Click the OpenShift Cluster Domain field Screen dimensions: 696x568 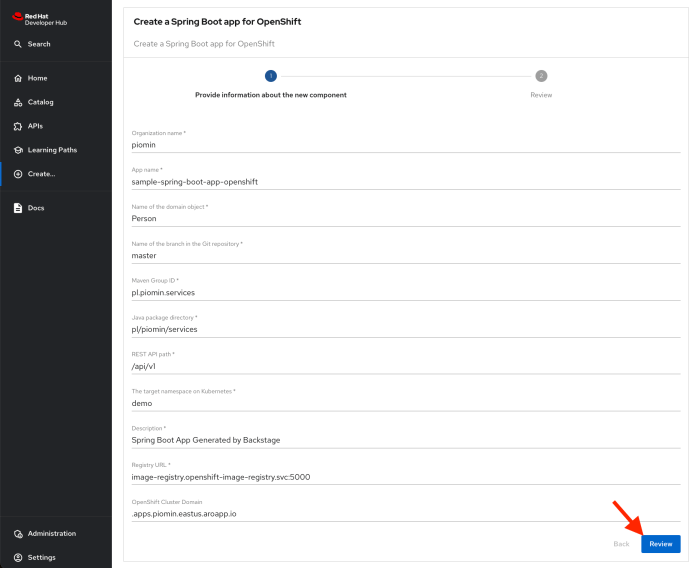click(x=392, y=514)
